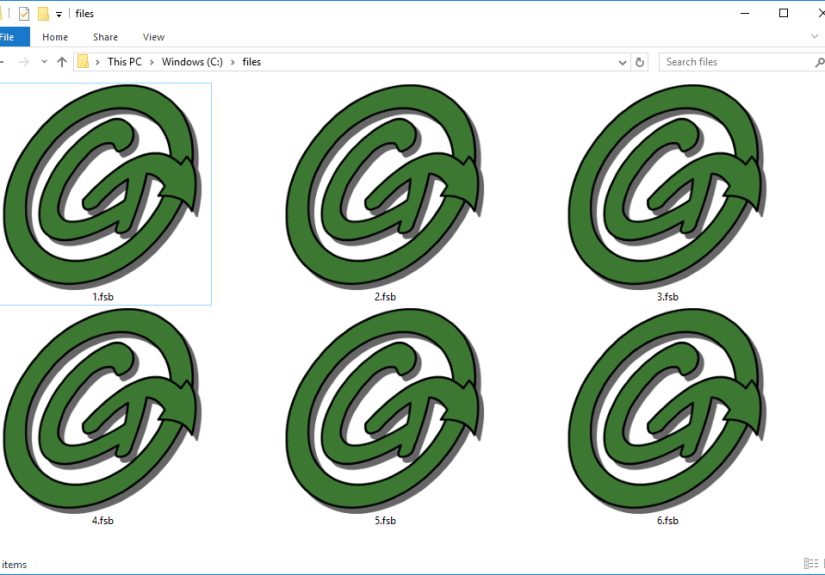
Task: Minimize the files window
Action: point(744,13)
